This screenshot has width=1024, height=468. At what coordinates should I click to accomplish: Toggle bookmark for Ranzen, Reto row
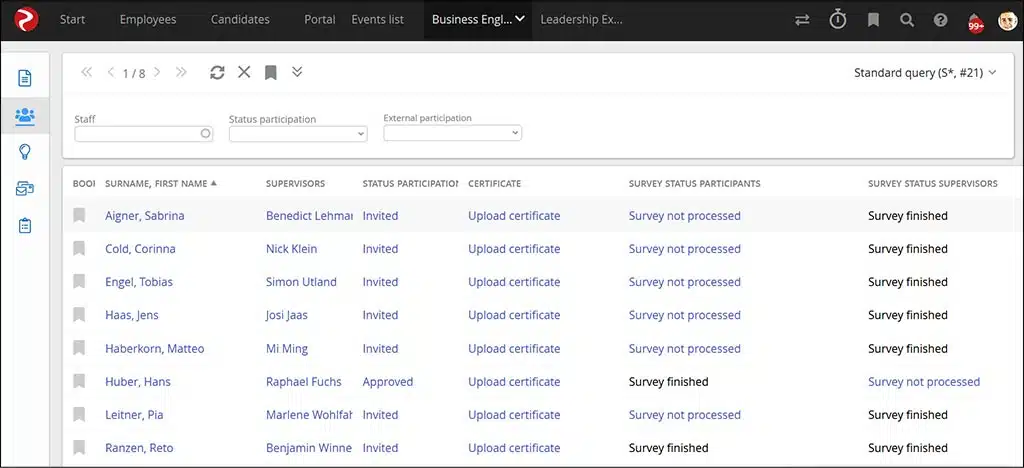pyautogui.click(x=79, y=448)
